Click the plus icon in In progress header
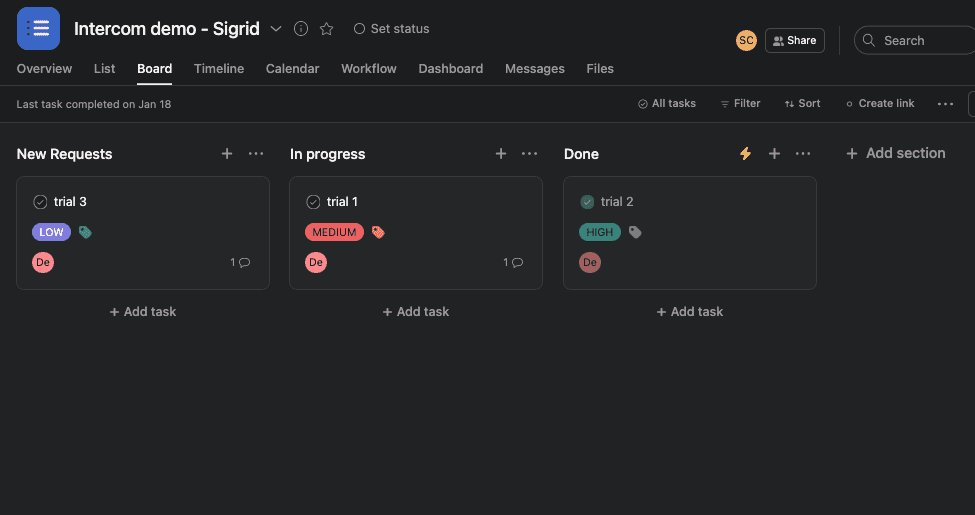Image resolution: width=975 pixels, height=515 pixels. coord(501,154)
